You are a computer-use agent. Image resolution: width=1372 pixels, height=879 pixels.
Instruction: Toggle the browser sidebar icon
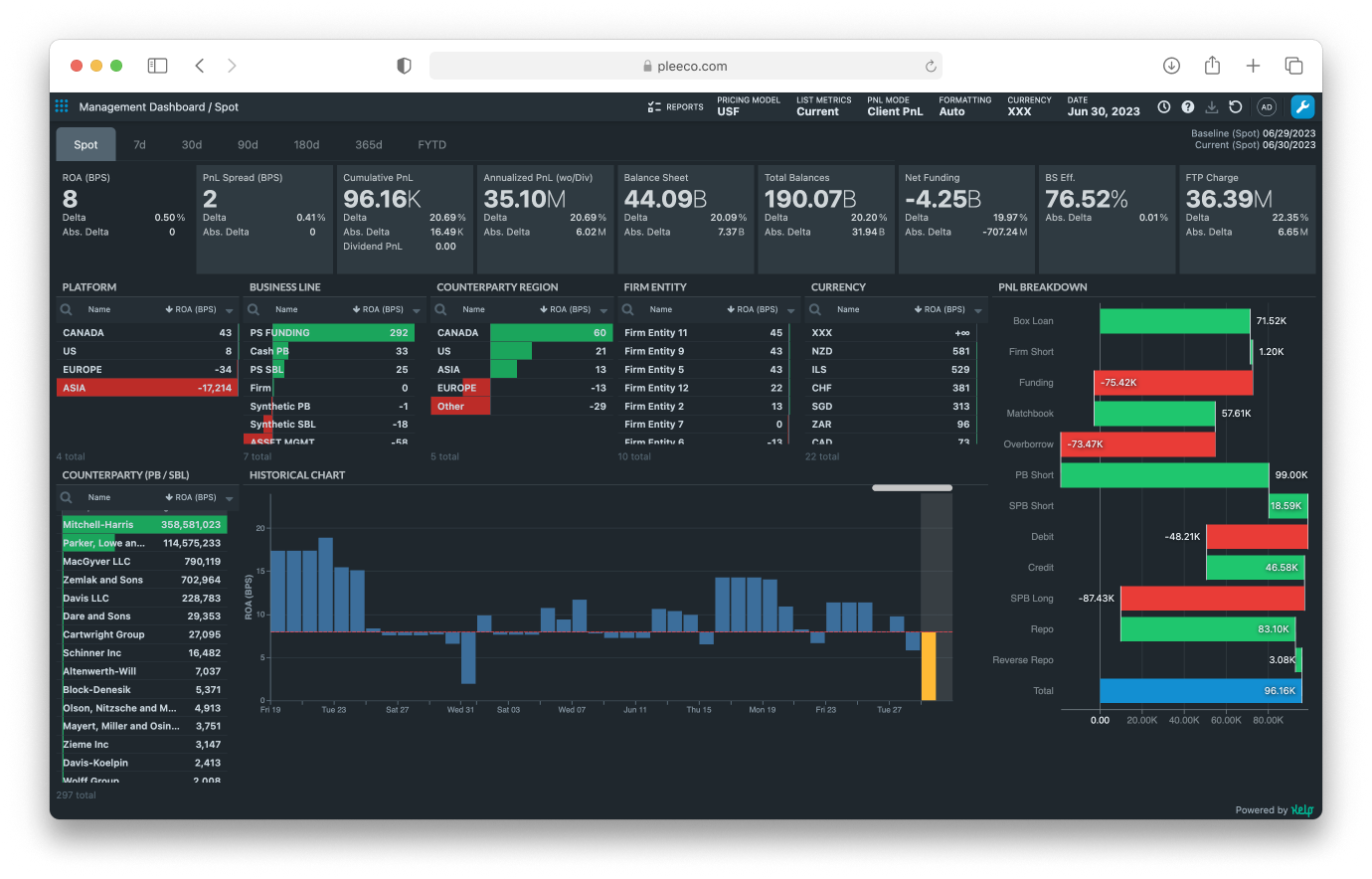[157, 66]
